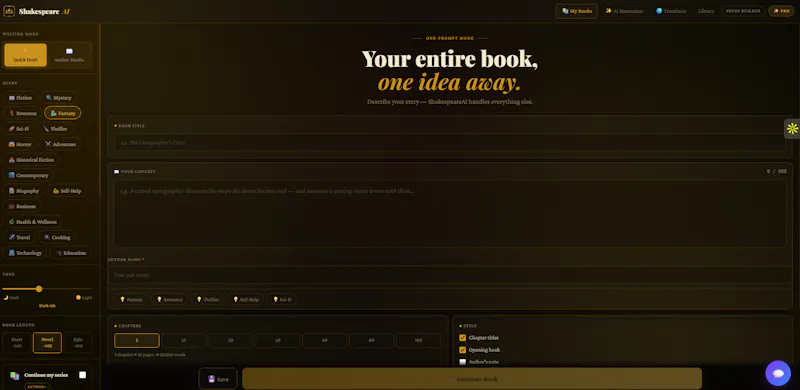
Task: Select 10 chapters option
Action: [184, 340]
